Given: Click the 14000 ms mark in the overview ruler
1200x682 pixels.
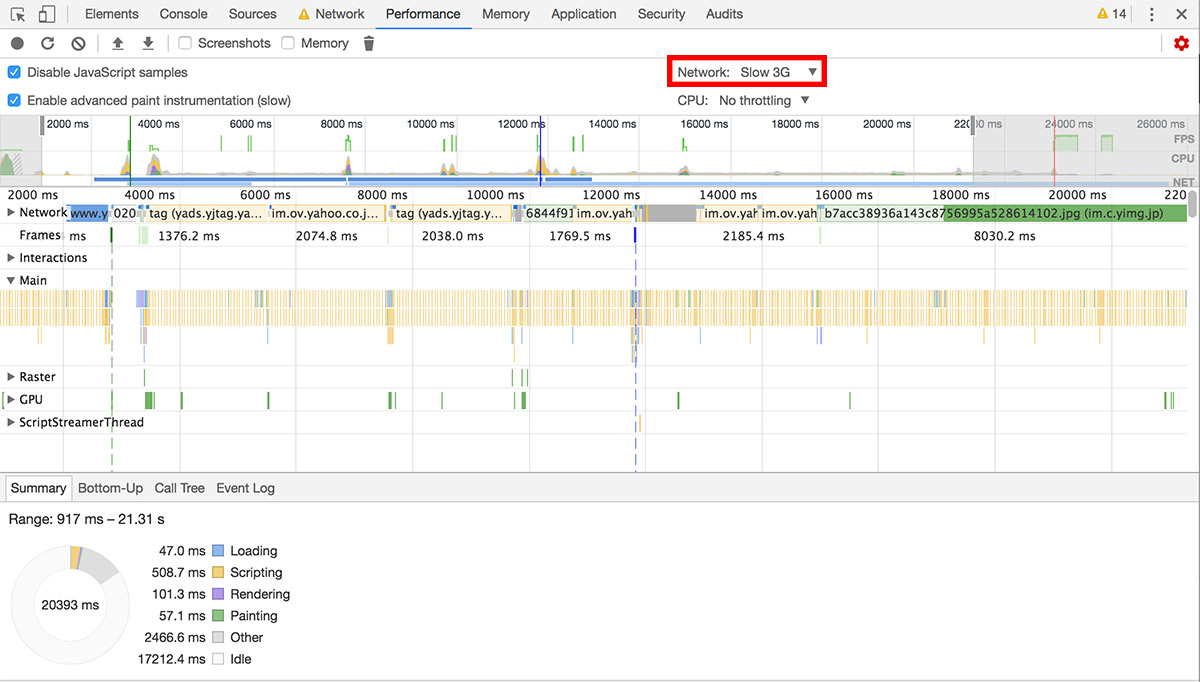Looking at the screenshot, I should point(612,124).
